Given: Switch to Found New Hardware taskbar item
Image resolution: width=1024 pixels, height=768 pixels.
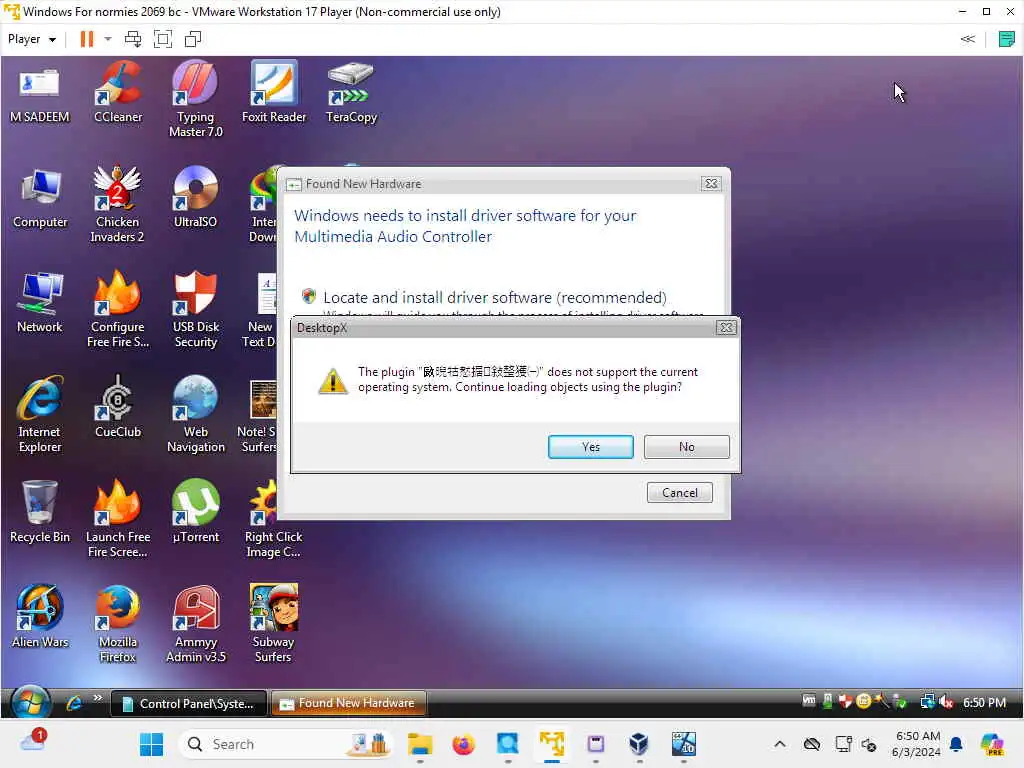Looking at the screenshot, I should (349, 703).
